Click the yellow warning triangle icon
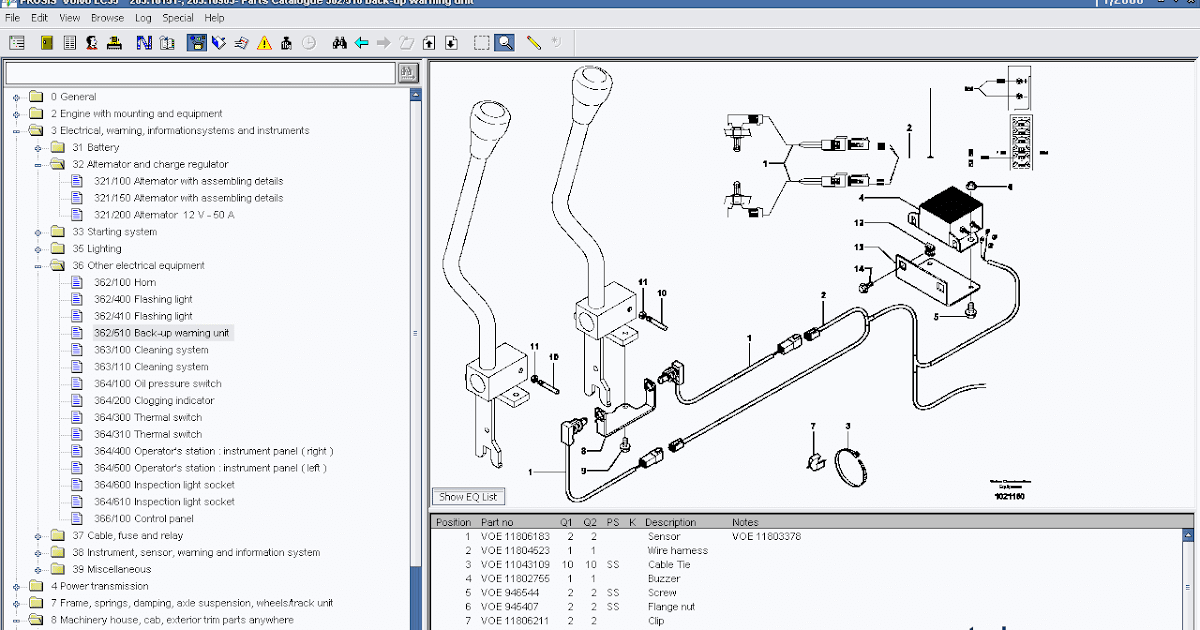The image size is (1200, 630). [x=264, y=43]
